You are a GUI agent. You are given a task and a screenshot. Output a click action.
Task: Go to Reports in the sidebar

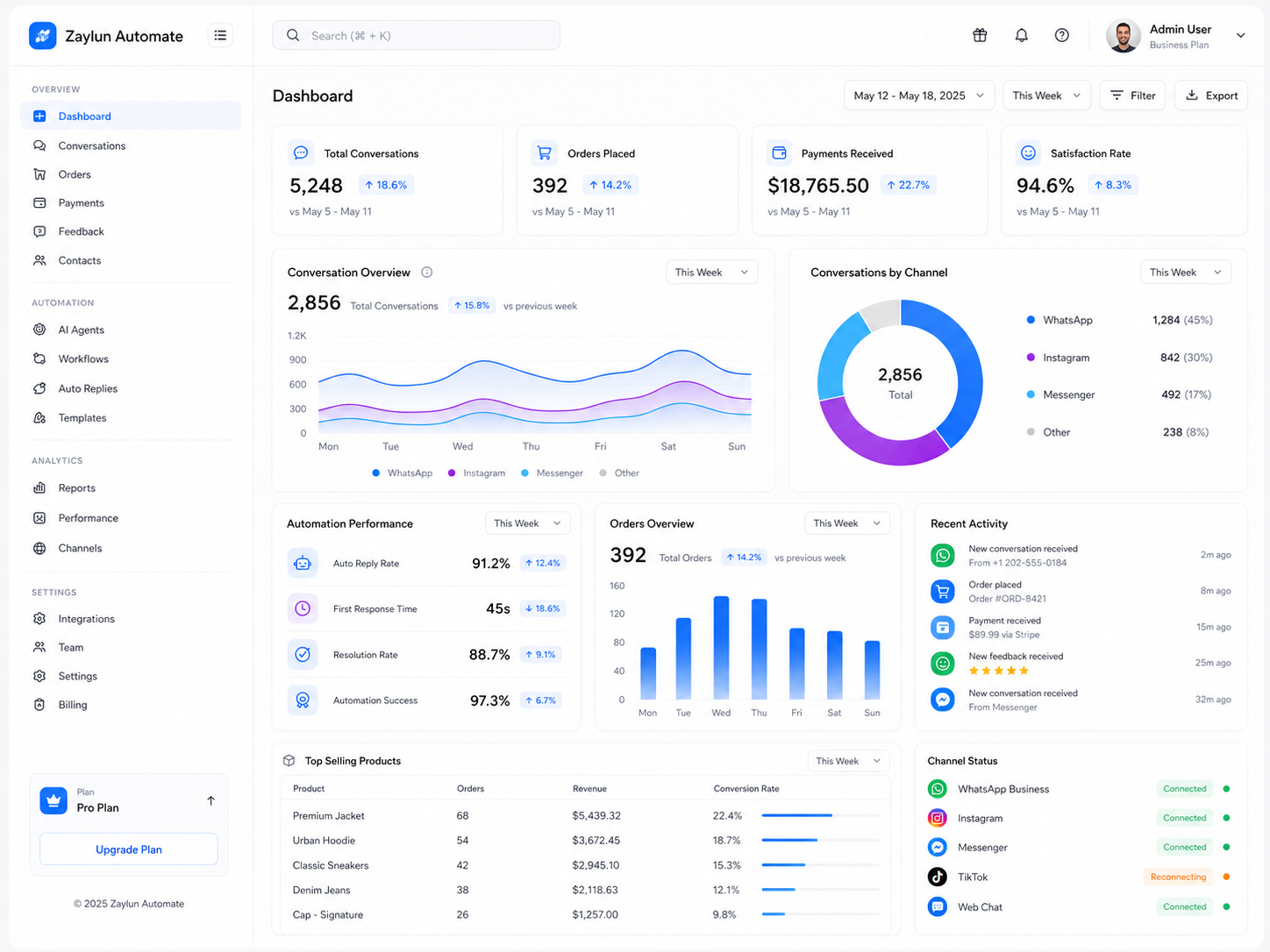[76, 488]
